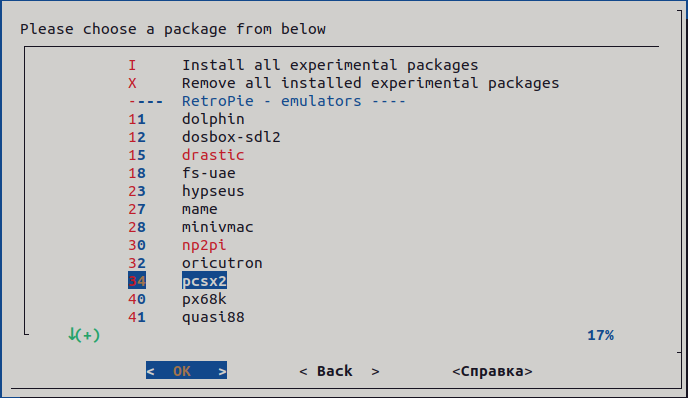Open help via the Справка button
Screen dimensions: 688x398
(492, 371)
